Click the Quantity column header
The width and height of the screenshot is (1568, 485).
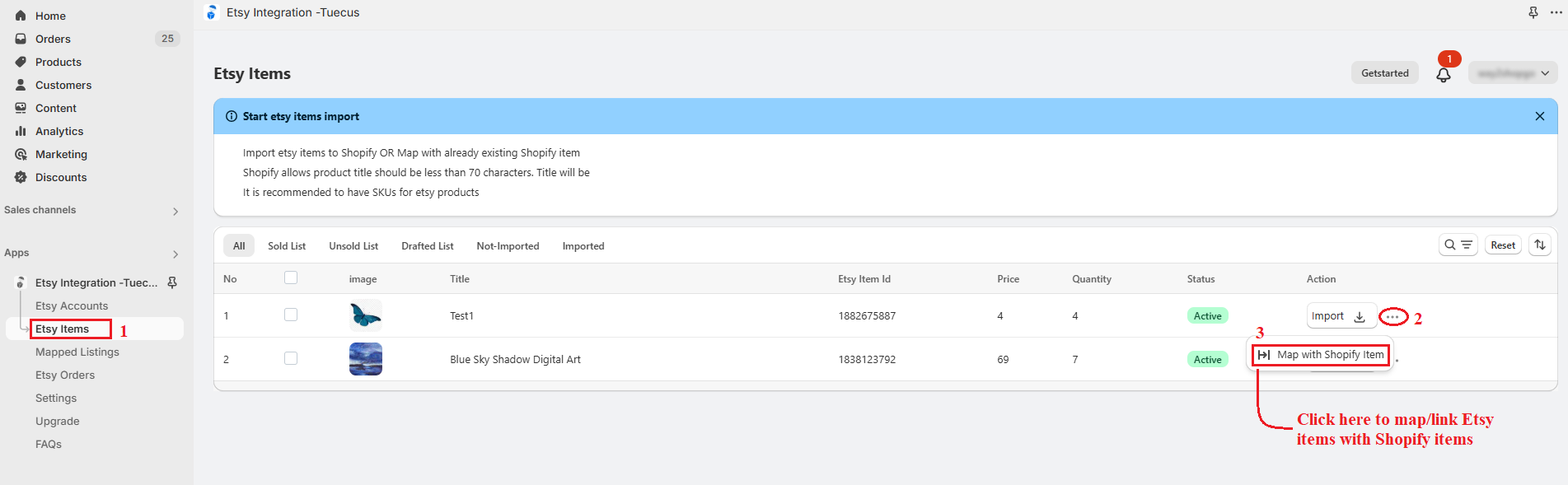tap(1092, 279)
